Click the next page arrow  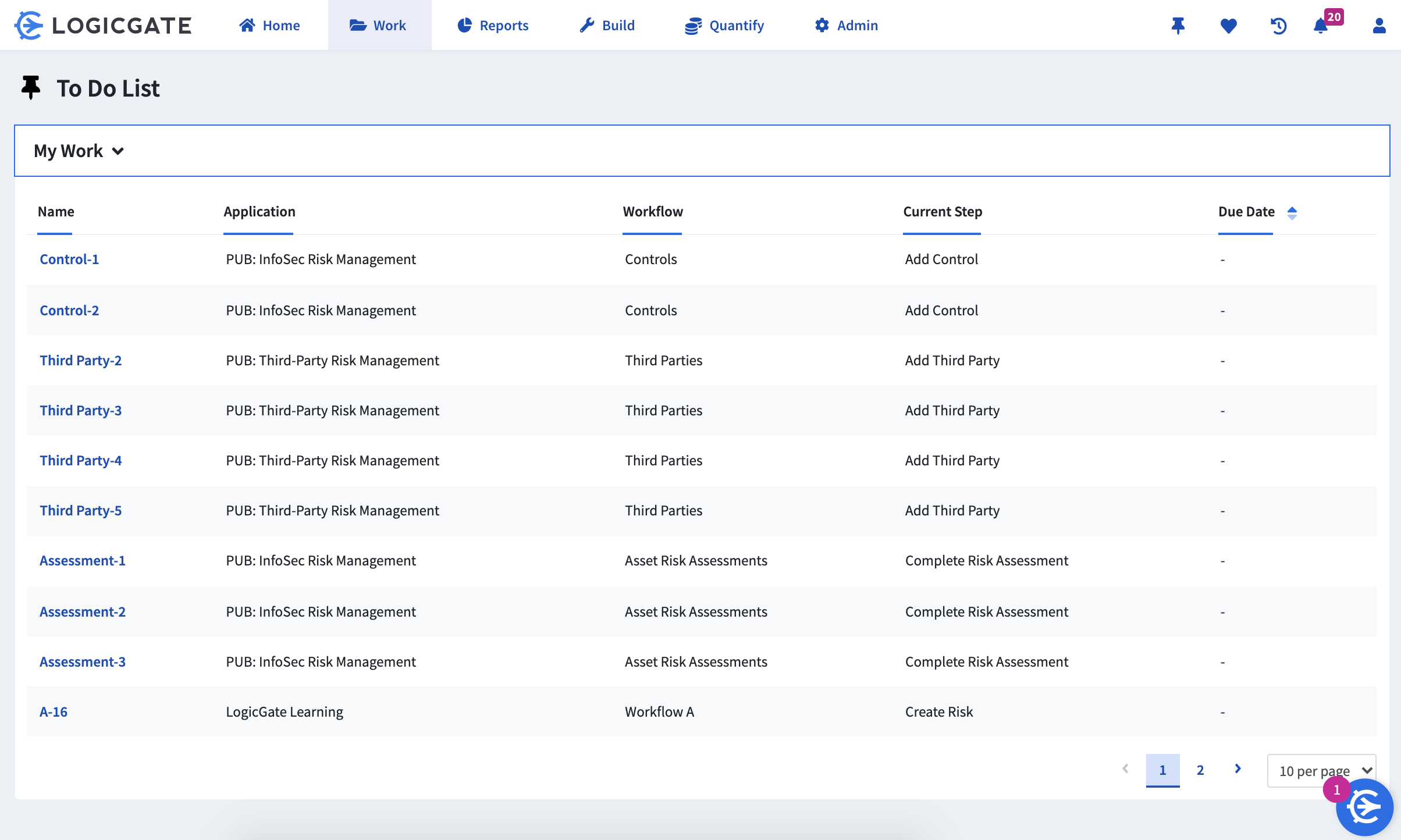point(1238,769)
